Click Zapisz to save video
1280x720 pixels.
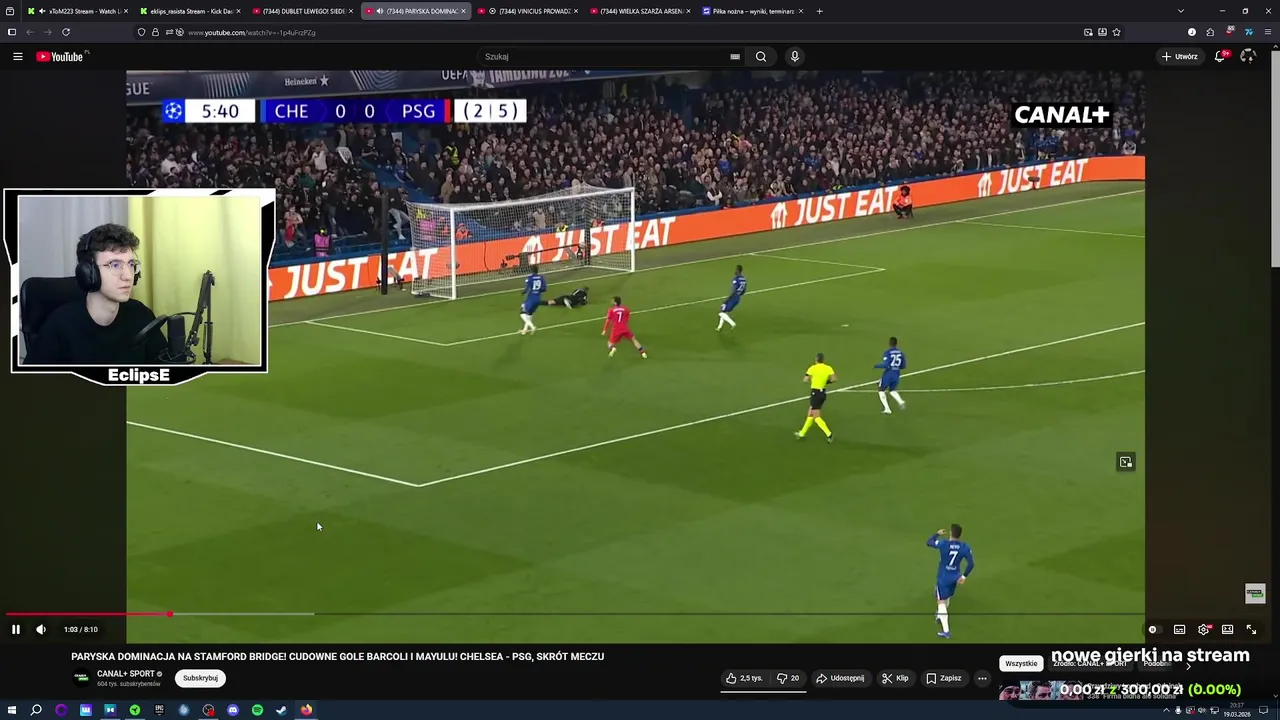tap(943, 678)
